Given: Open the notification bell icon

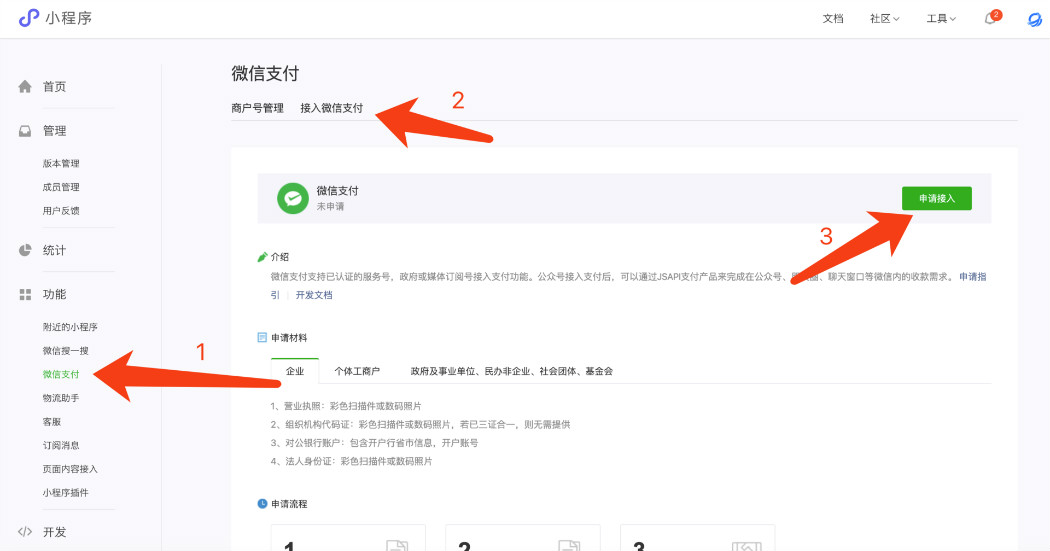Looking at the screenshot, I should click(x=990, y=19).
